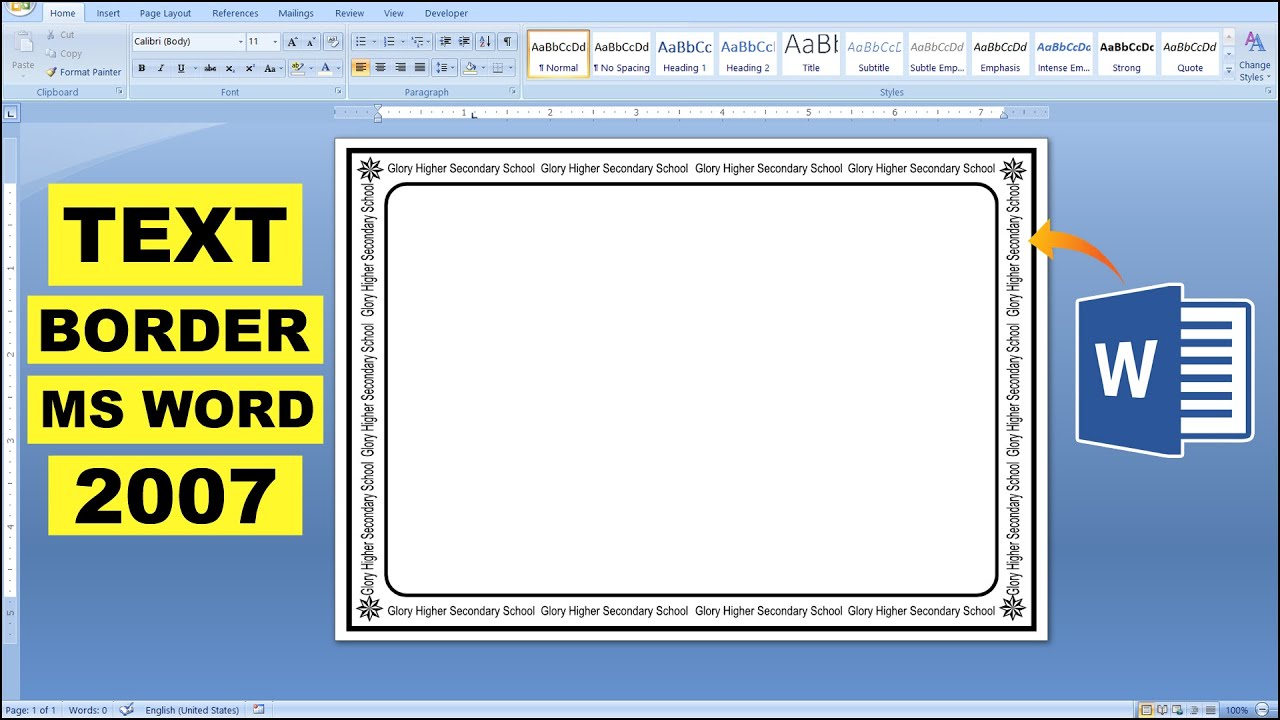Viewport: 1280px width, 720px height.
Task: Launch the Paragraph dialog box
Action: tap(513, 91)
